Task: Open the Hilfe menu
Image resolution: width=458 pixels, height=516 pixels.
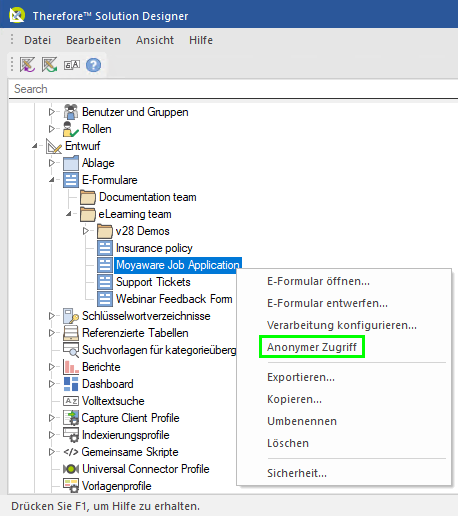Action: 201,40
